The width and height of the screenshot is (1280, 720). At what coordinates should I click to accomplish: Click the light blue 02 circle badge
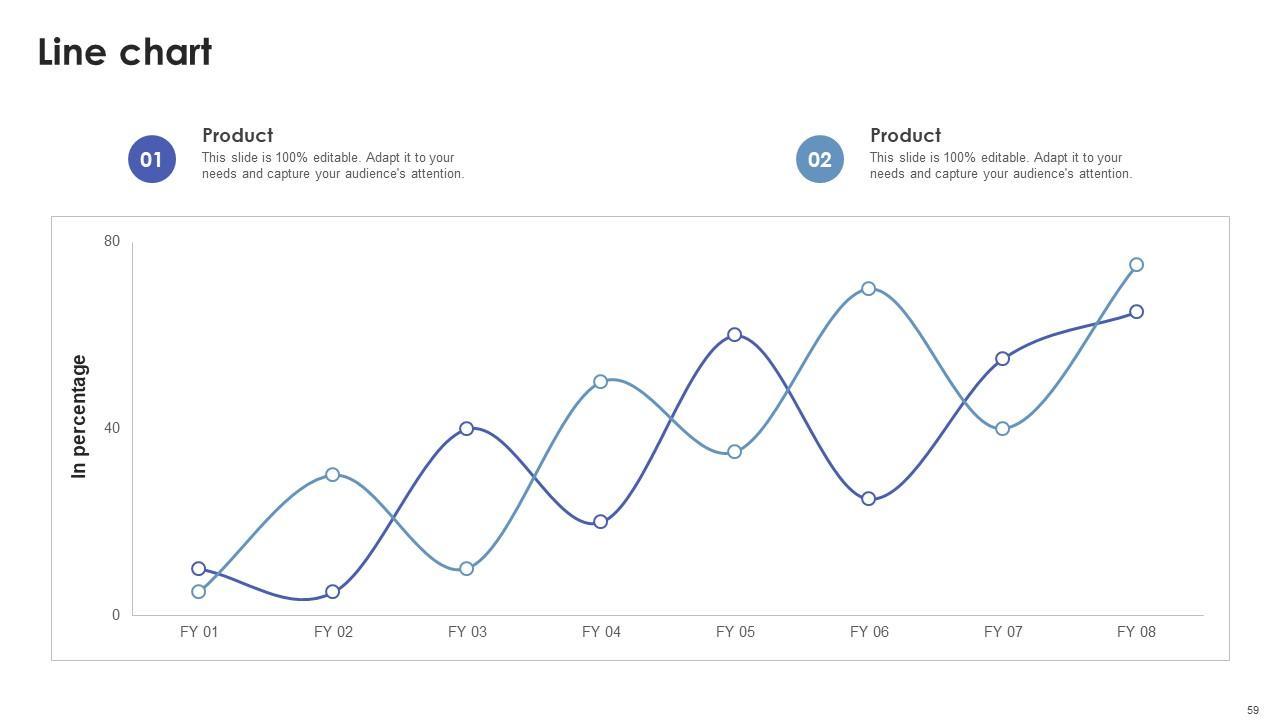[819, 160]
